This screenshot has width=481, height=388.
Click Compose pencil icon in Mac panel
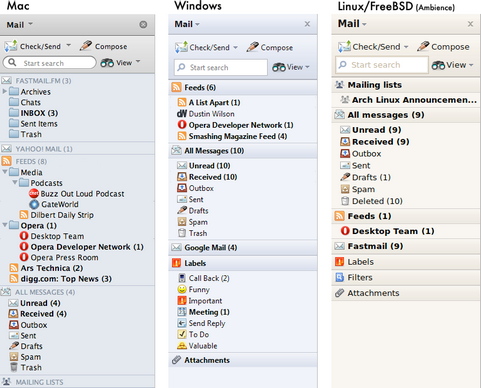86,46
